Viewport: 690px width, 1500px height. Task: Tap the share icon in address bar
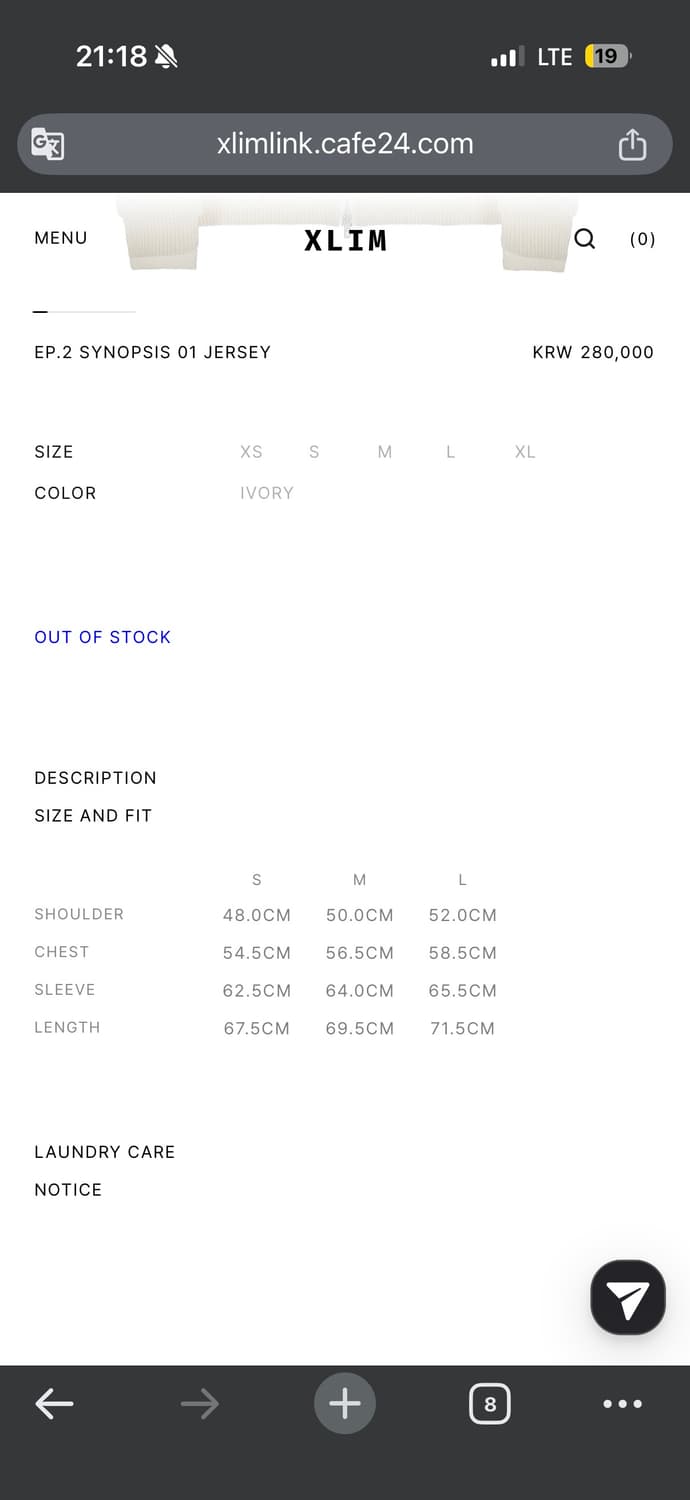pyautogui.click(x=632, y=144)
